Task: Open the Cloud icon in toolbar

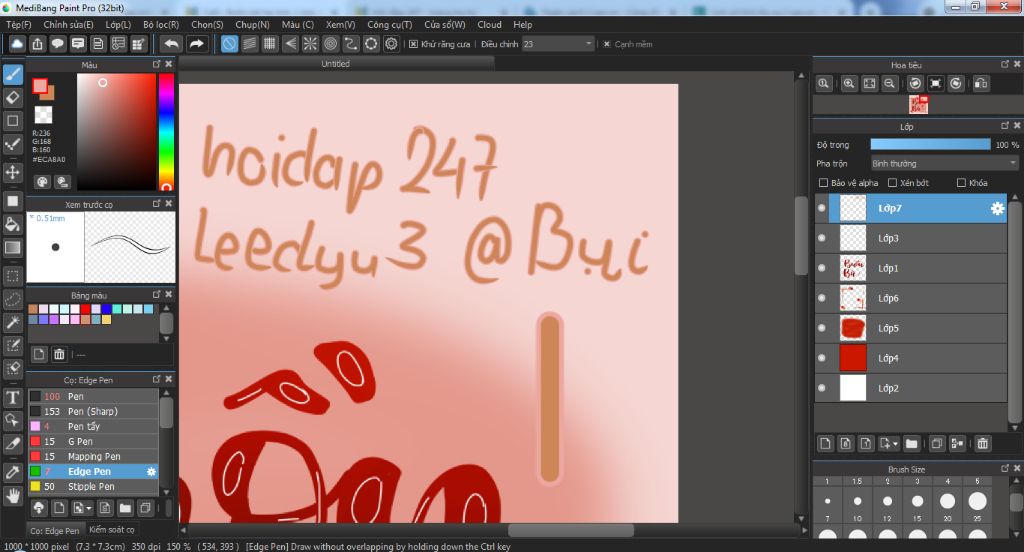Action: (x=17, y=44)
